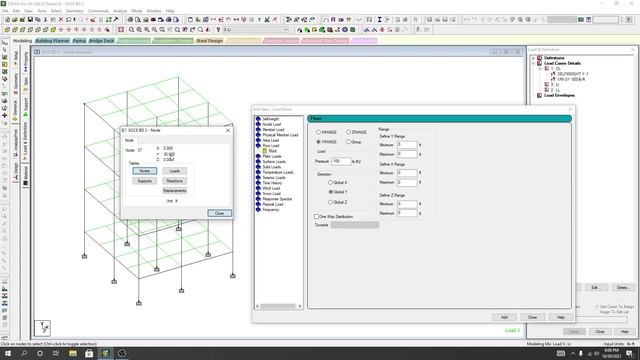
Task: Select Nodal Load in load list
Action: [272, 124]
